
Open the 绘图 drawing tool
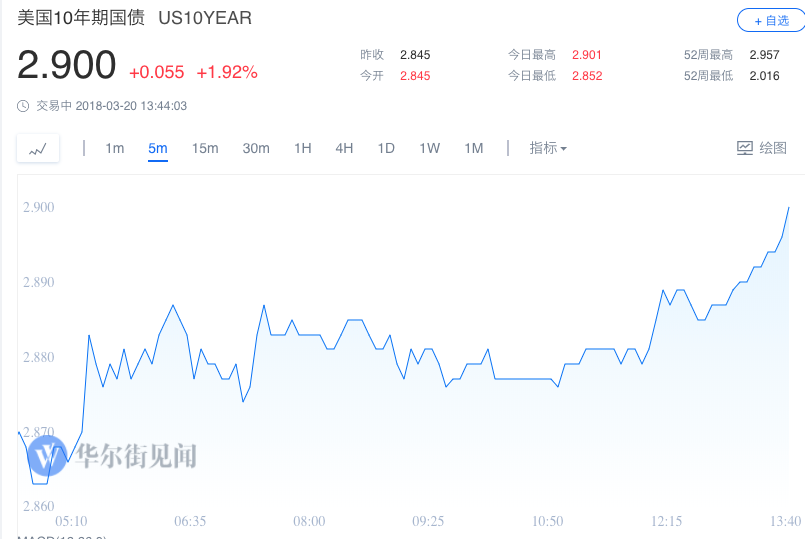762,148
